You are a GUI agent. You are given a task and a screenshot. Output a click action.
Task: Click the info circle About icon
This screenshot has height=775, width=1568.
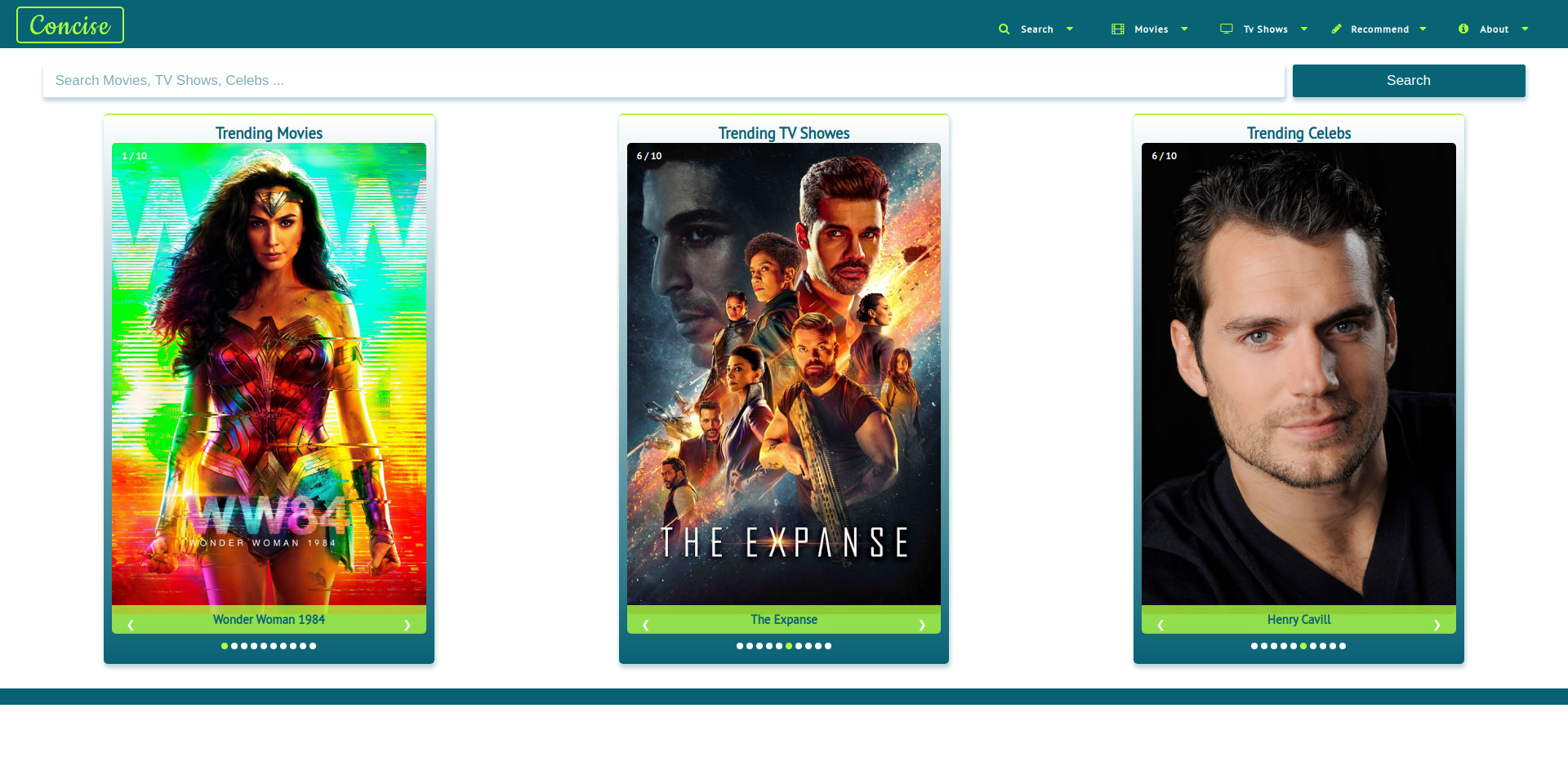pyautogui.click(x=1463, y=29)
